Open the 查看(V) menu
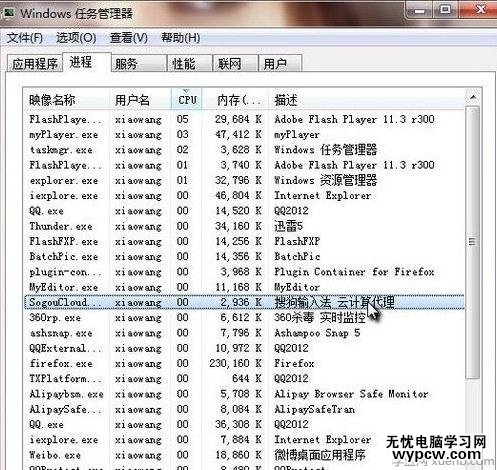Viewport: 497px width, 470px height. [129, 38]
